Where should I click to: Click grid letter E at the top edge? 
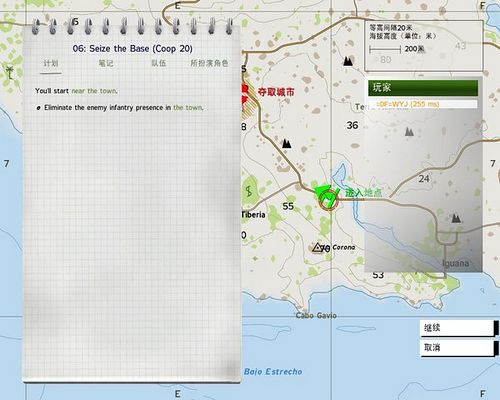pyautogui.click(x=177, y=6)
